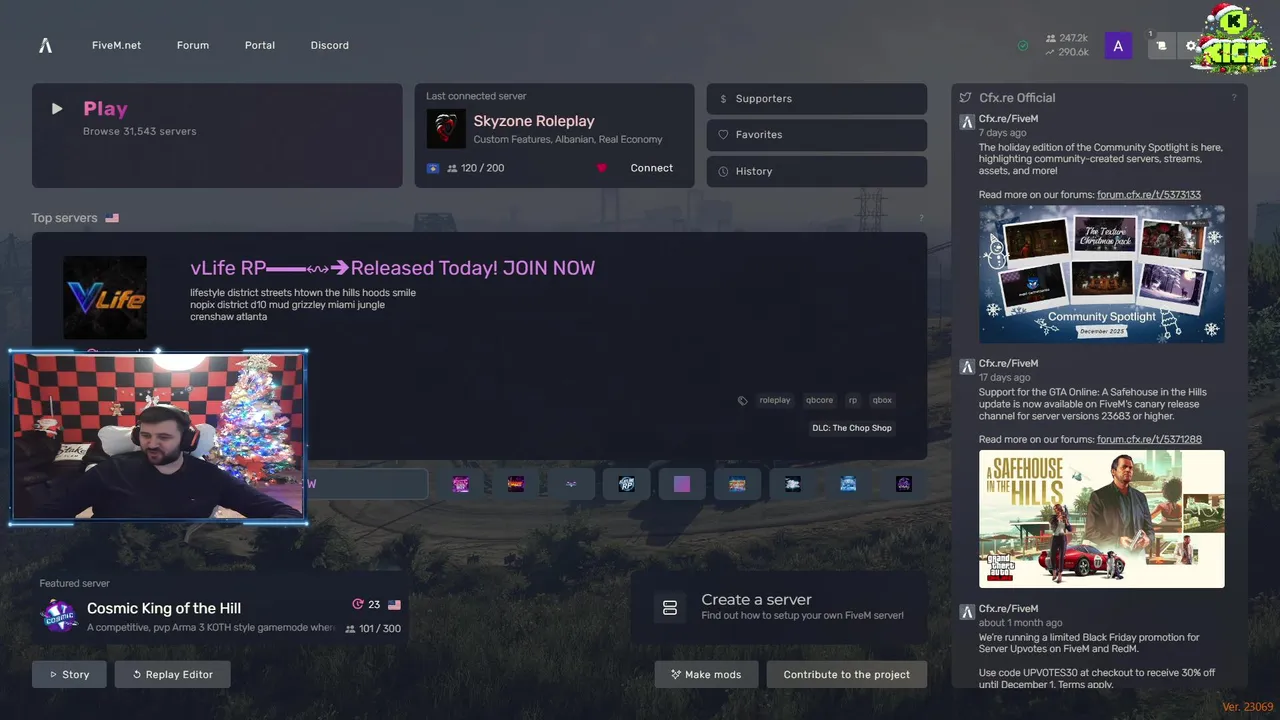Screen dimensions: 1280x720
Task: Open the purple 'A' user account avatar
Action: [1118, 45]
